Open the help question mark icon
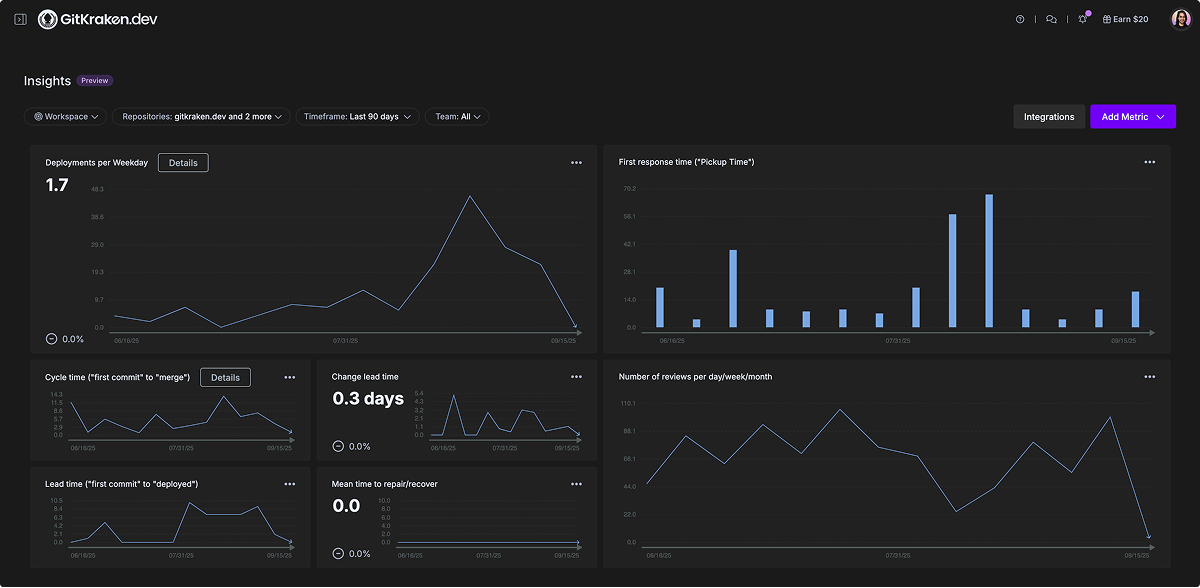Viewport: 1200px width, 588px height. (x=1020, y=19)
